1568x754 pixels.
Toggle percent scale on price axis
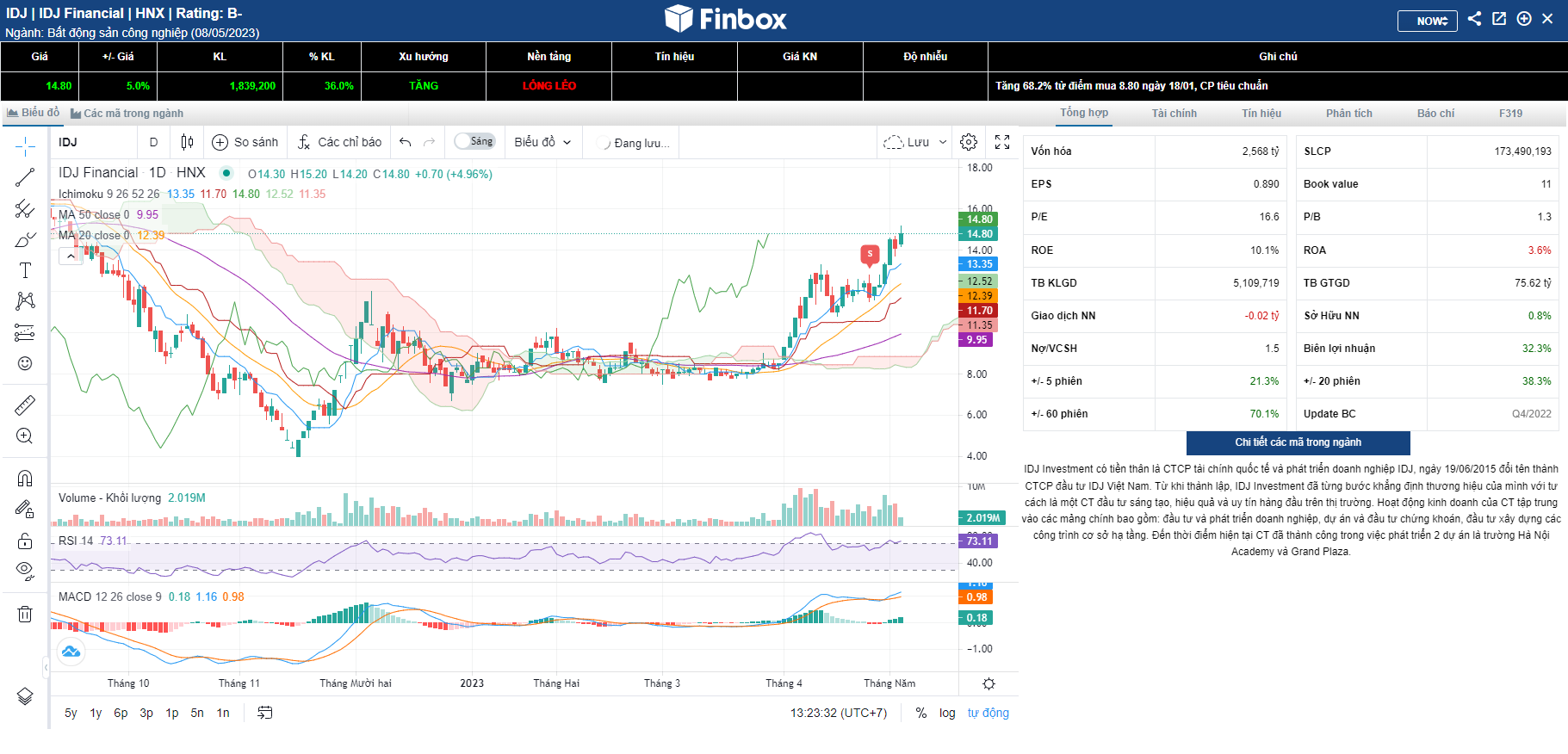coord(921,713)
